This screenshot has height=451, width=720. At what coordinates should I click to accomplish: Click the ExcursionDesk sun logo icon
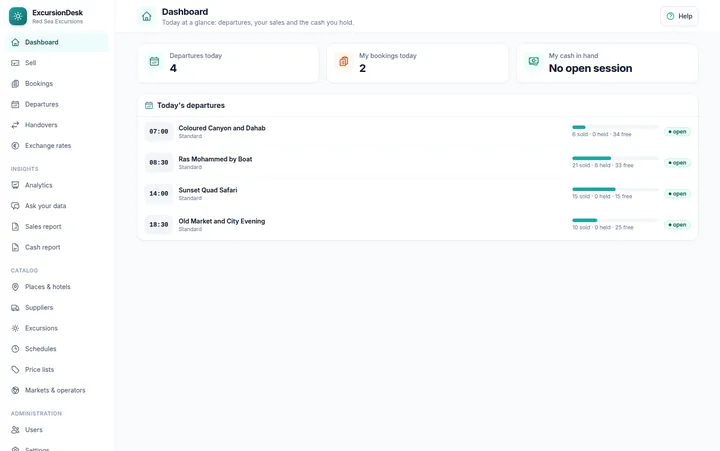coord(18,16)
